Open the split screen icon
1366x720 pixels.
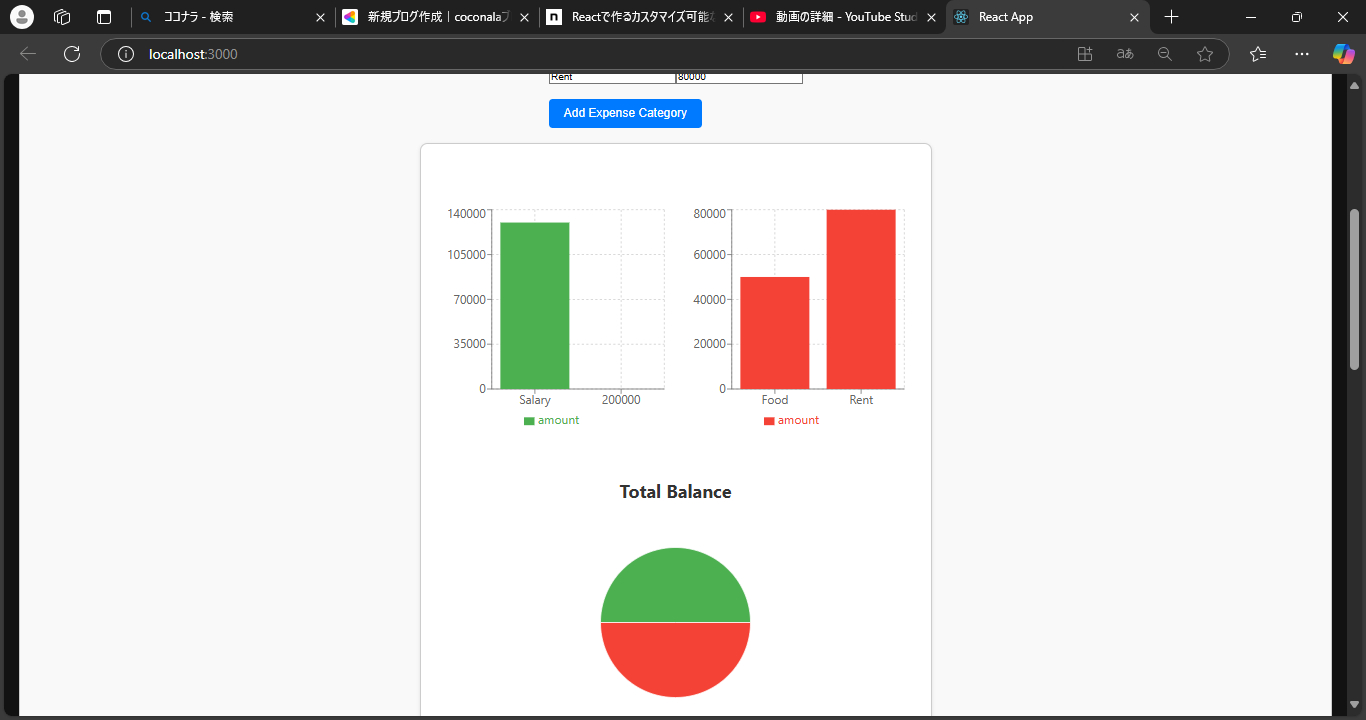pyautogui.click(x=1085, y=54)
